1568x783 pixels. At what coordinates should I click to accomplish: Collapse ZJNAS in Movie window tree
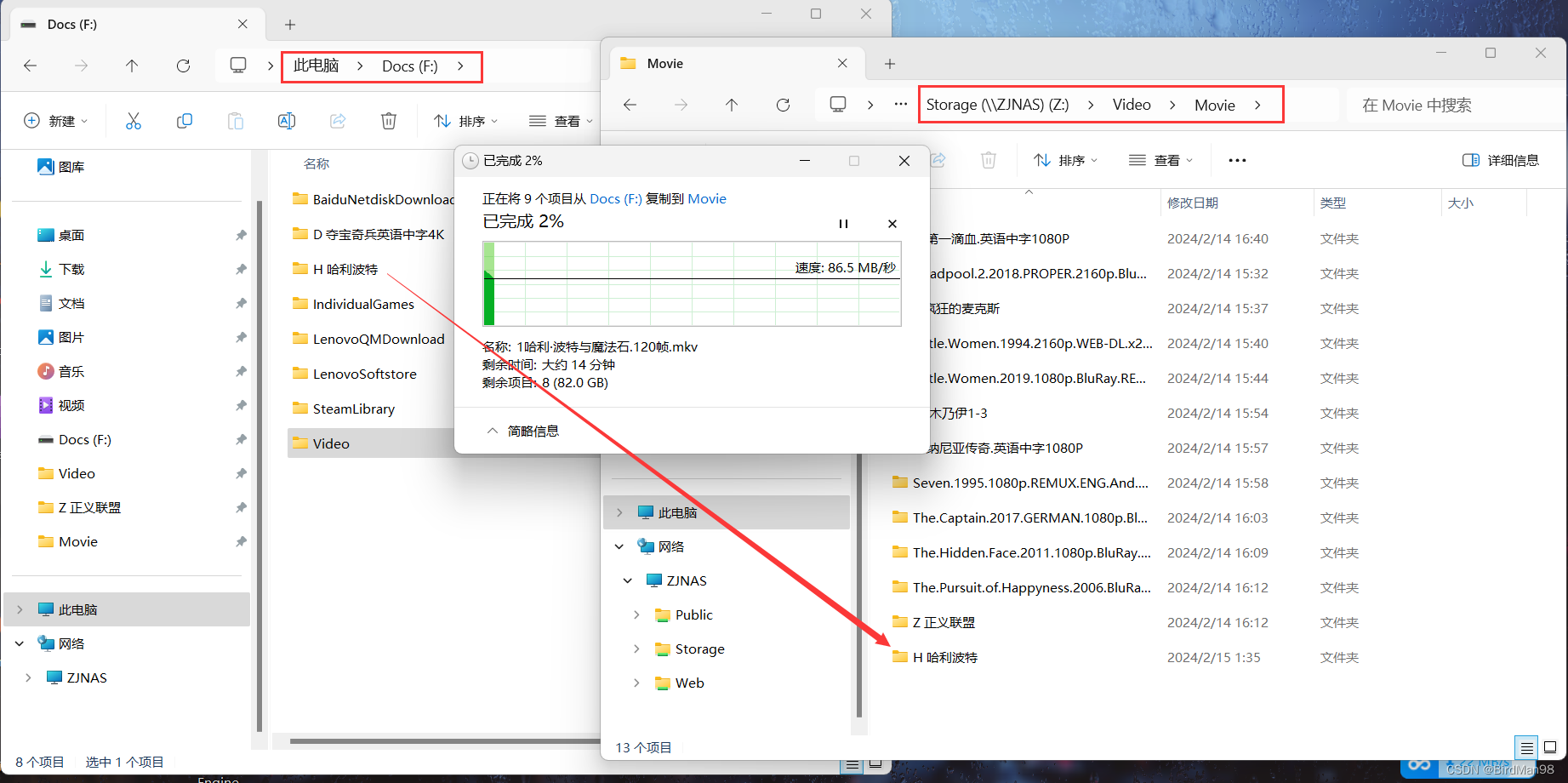tap(628, 580)
